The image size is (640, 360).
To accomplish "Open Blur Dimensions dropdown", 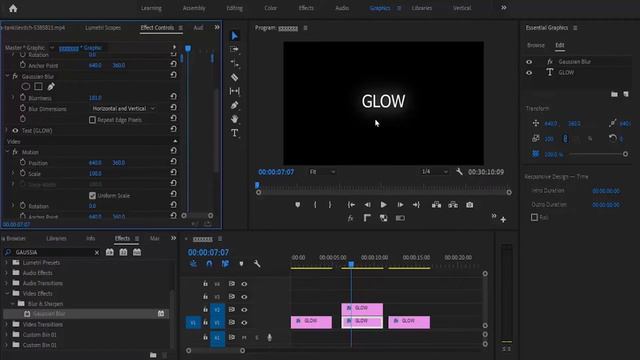I will click(123, 109).
